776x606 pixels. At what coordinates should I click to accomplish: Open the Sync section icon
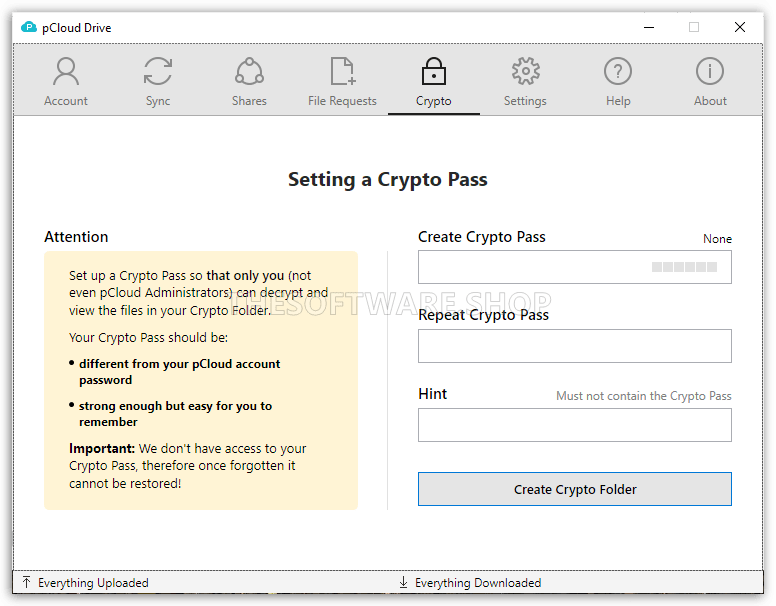coord(158,71)
